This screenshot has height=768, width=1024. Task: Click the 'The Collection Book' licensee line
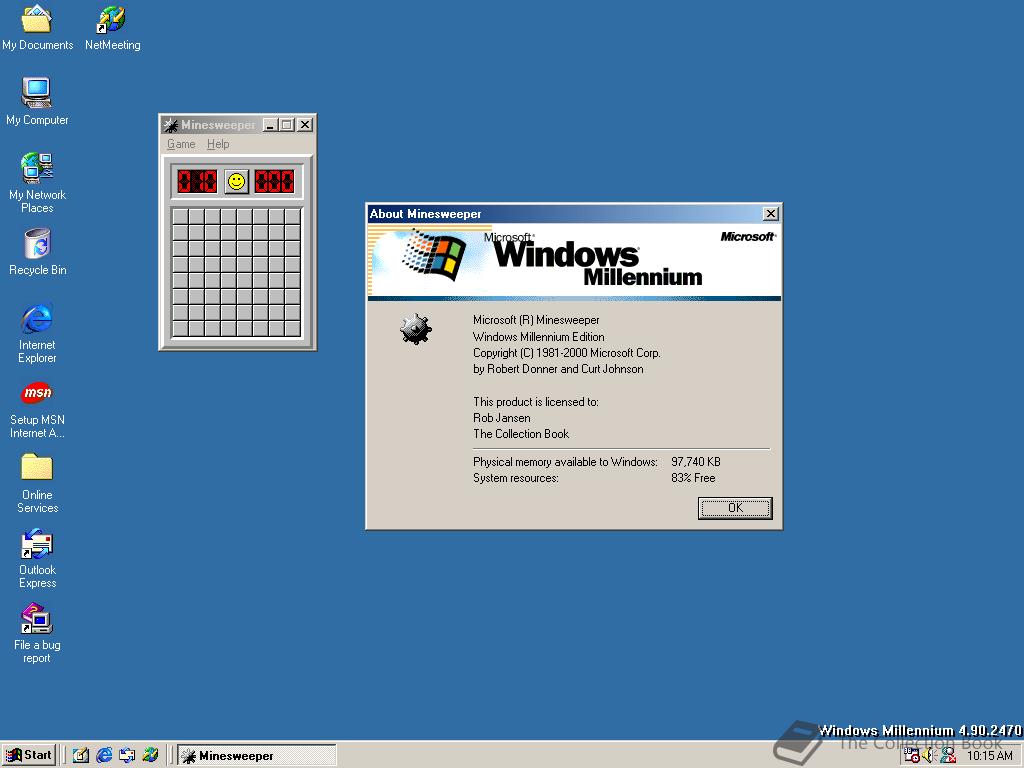(x=521, y=434)
